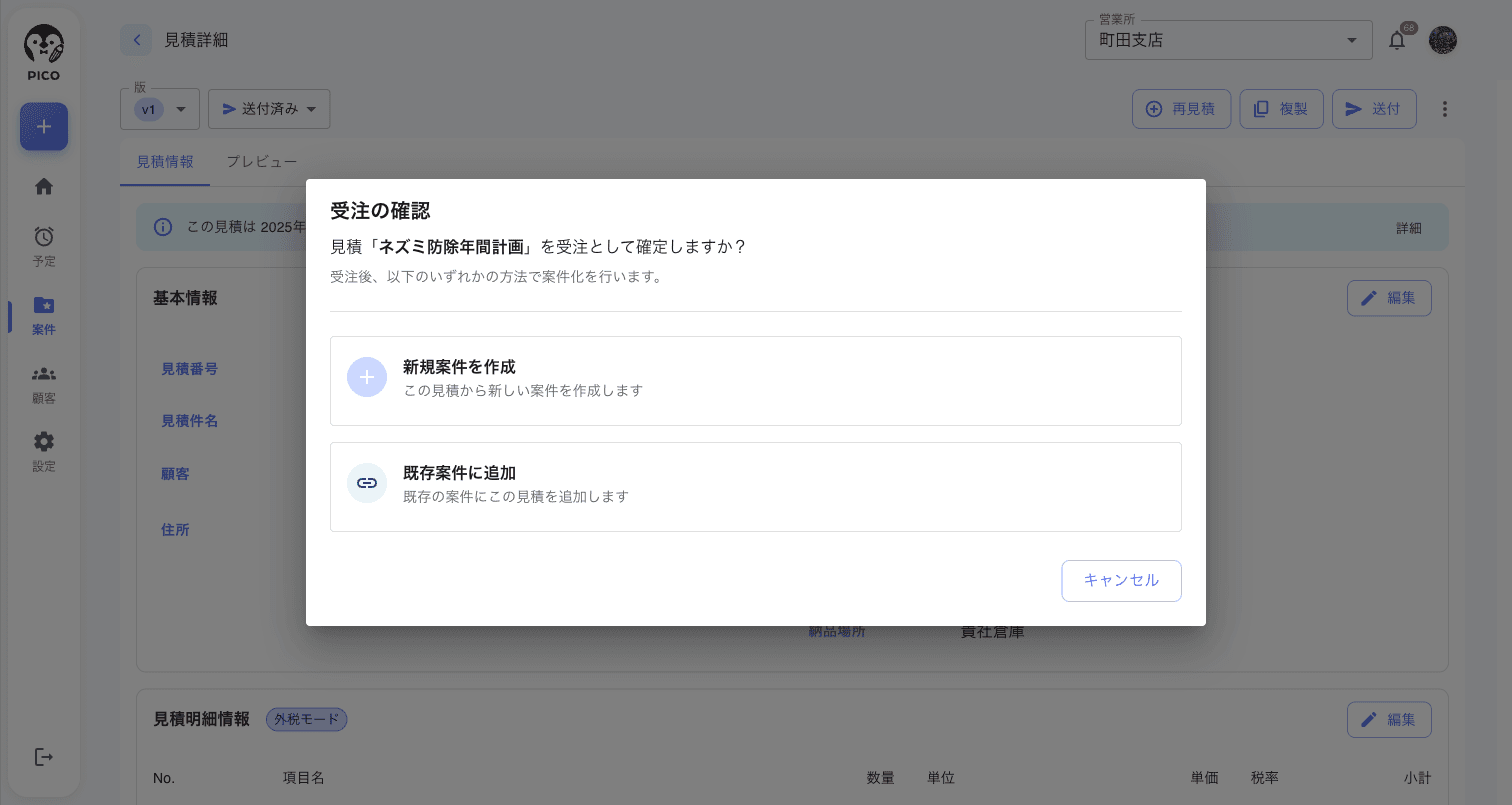Viewport: 1512px width, 805px height.
Task: Open the user avatar menu
Action: tap(1443, 40)
